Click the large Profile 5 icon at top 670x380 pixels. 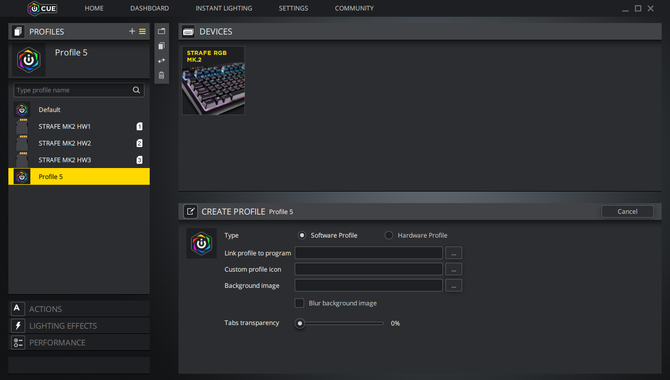tap(29, 60)
